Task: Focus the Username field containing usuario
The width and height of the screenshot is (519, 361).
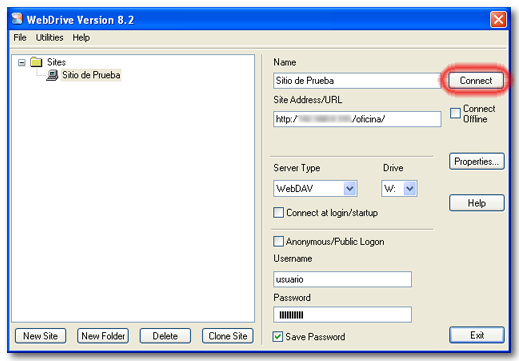Action: point(342,279)
